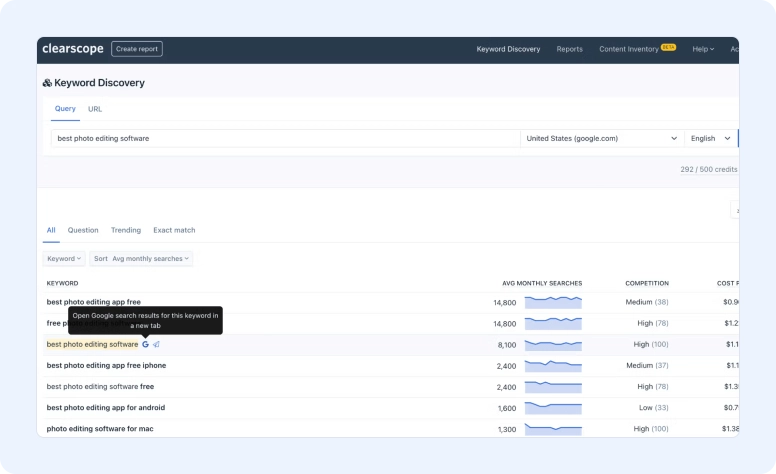
Task: Open Reports in the top navigation
Action: (x=569, y=49)
